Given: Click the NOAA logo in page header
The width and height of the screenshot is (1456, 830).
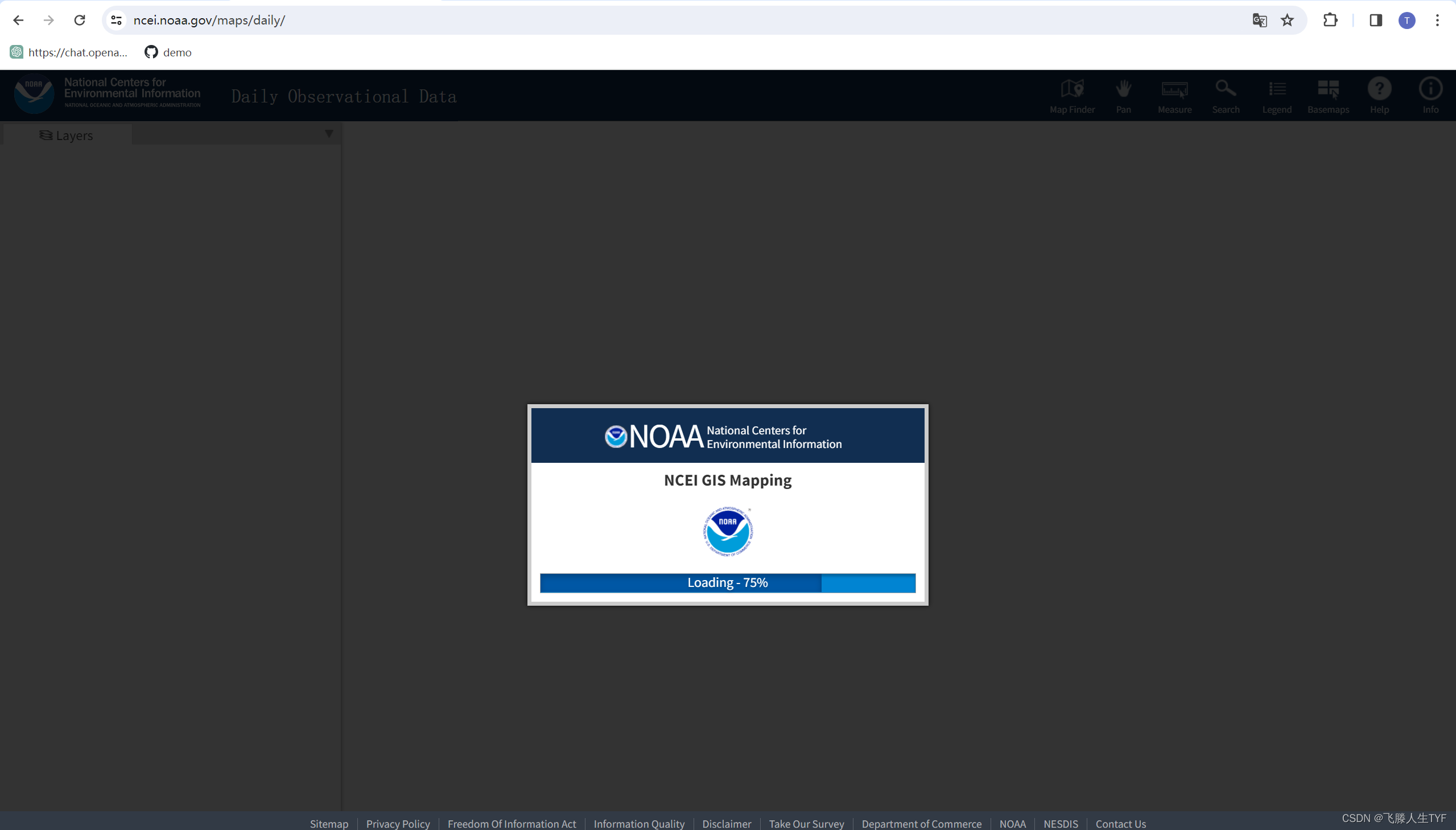Looking at the screenshot, I should tap(34, 93).
